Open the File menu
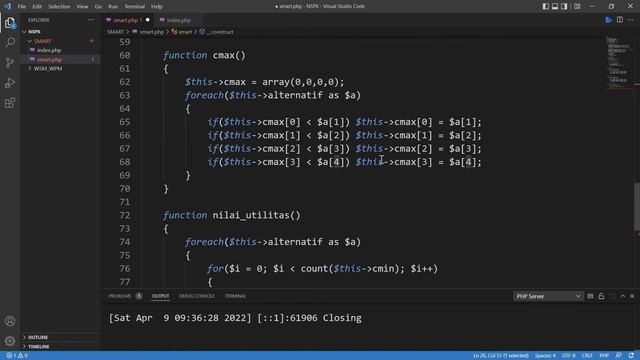Viewport: 640px width, 360px height. (x=22, y=7)
